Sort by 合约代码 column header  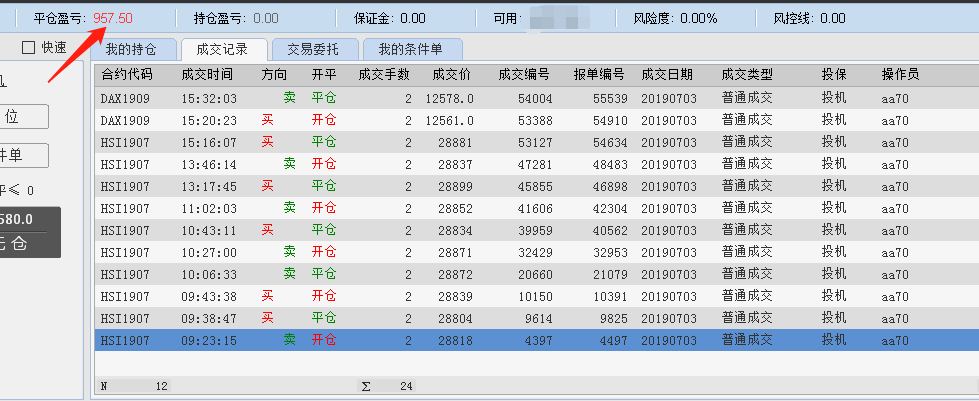coord(127,75)
